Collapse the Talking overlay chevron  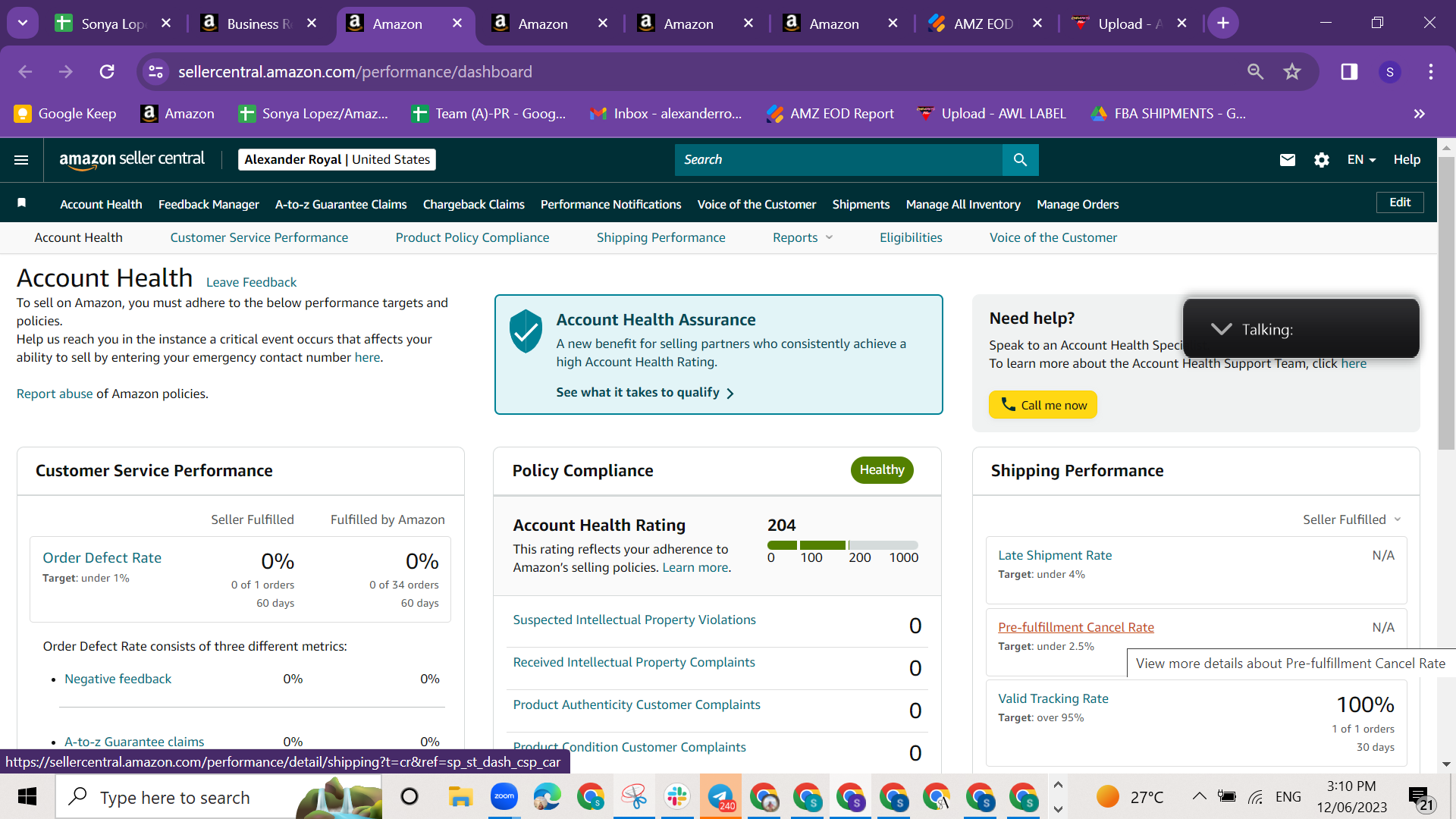(1221, 329)
